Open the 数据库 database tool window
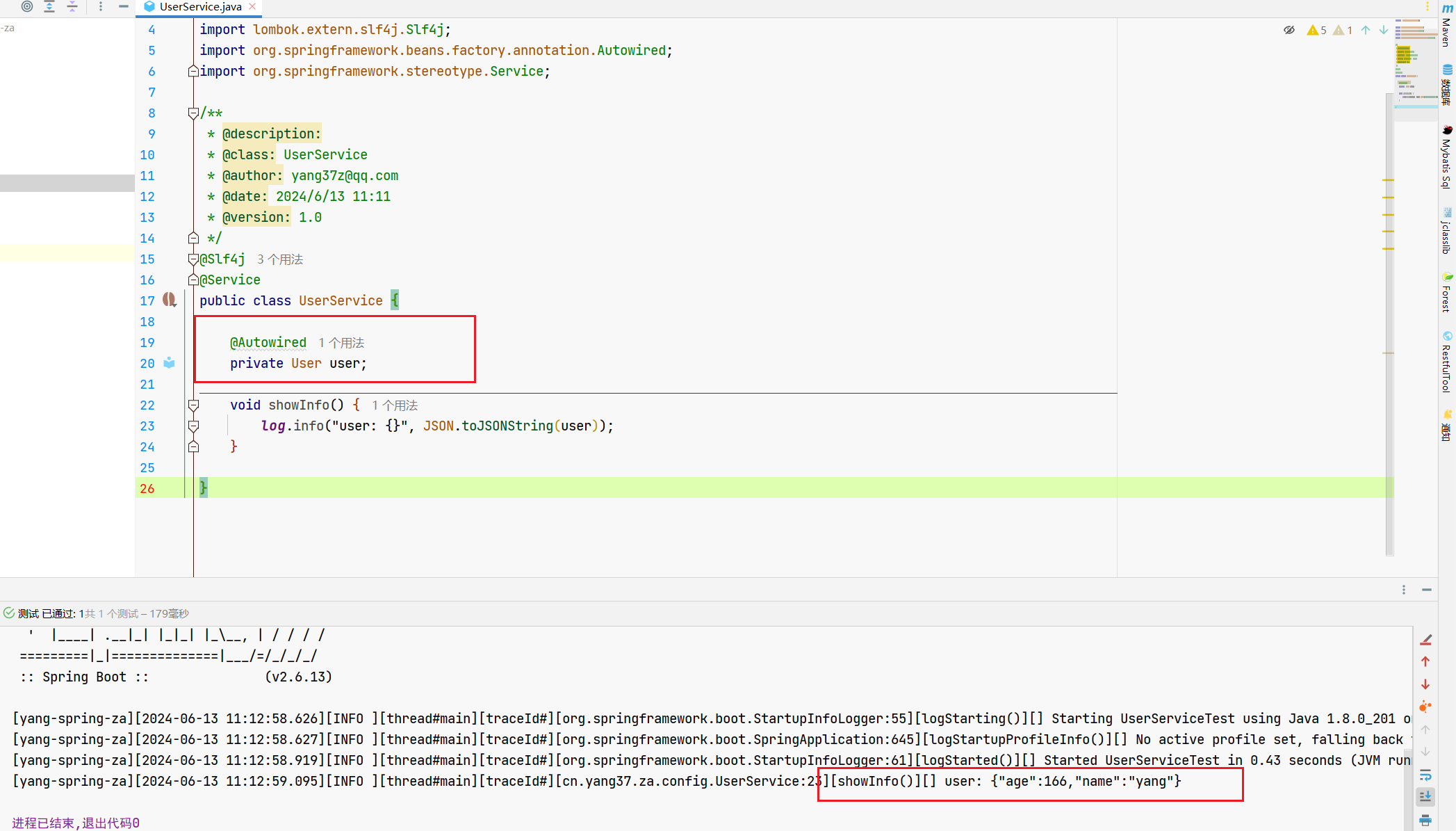This screenshot has width=1456, height=831. [x=1447, y=86]
